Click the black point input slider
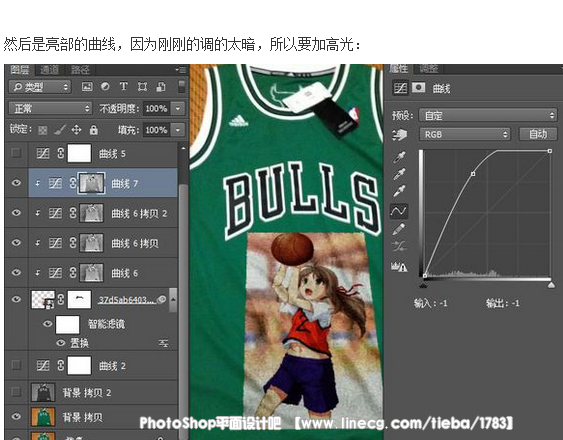563x440 pixels. tap(424, 285)
